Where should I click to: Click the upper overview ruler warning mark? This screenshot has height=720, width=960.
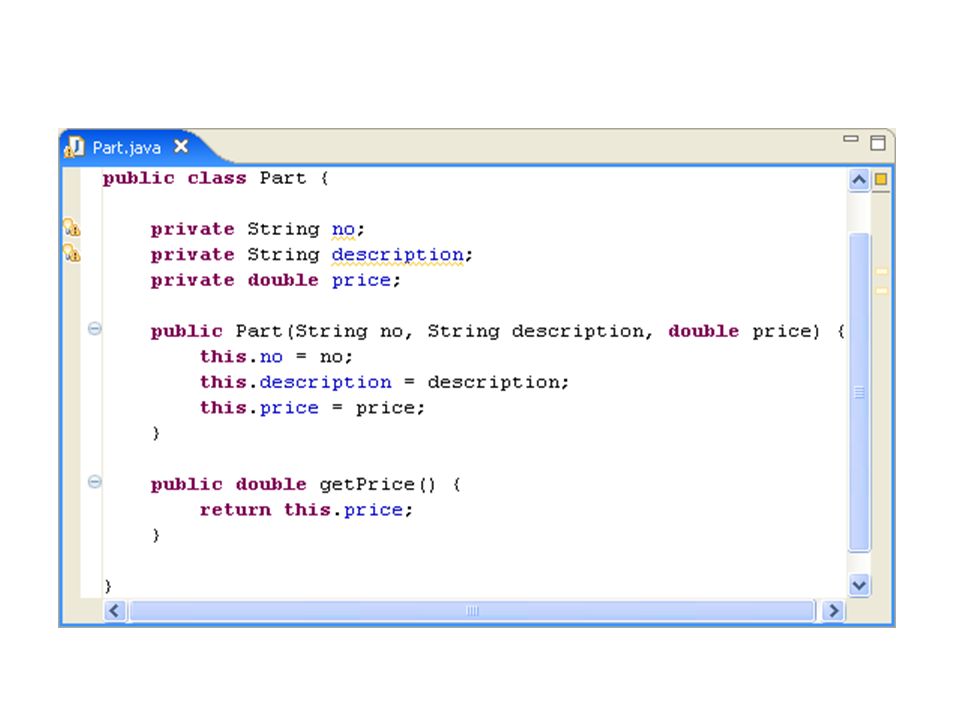882,271
